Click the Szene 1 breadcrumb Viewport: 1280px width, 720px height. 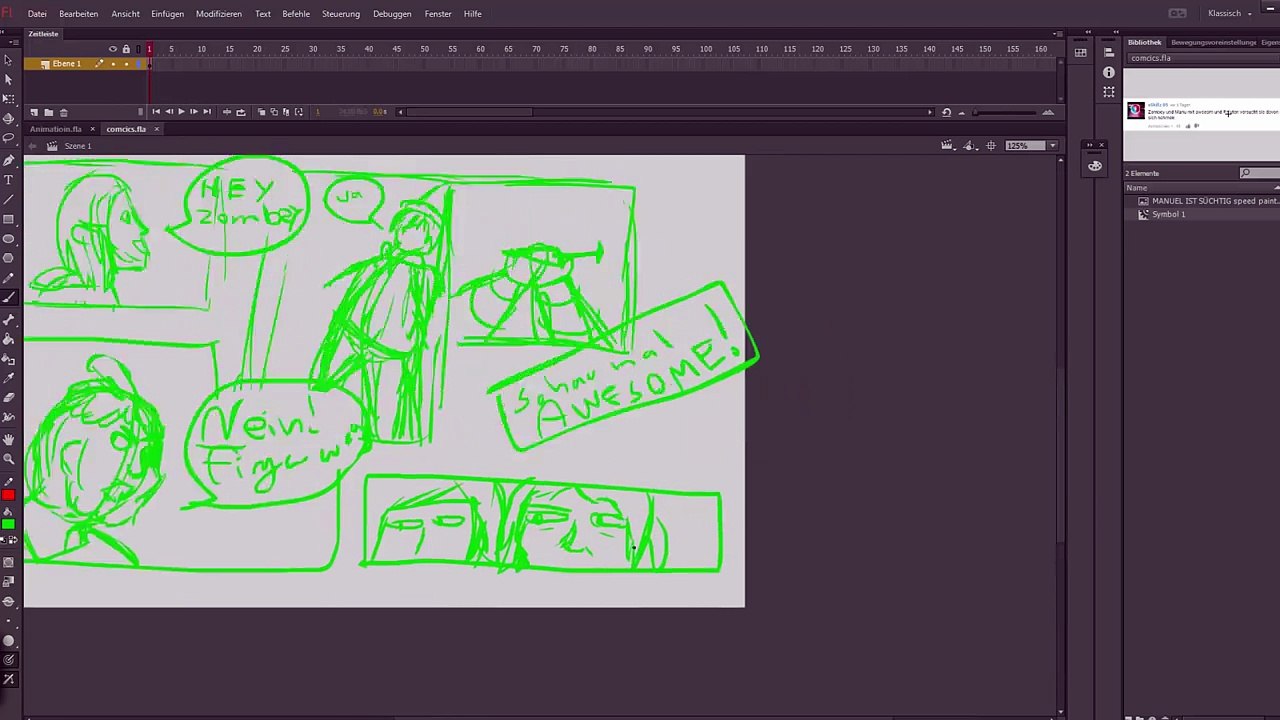click(x=77, y=146)
